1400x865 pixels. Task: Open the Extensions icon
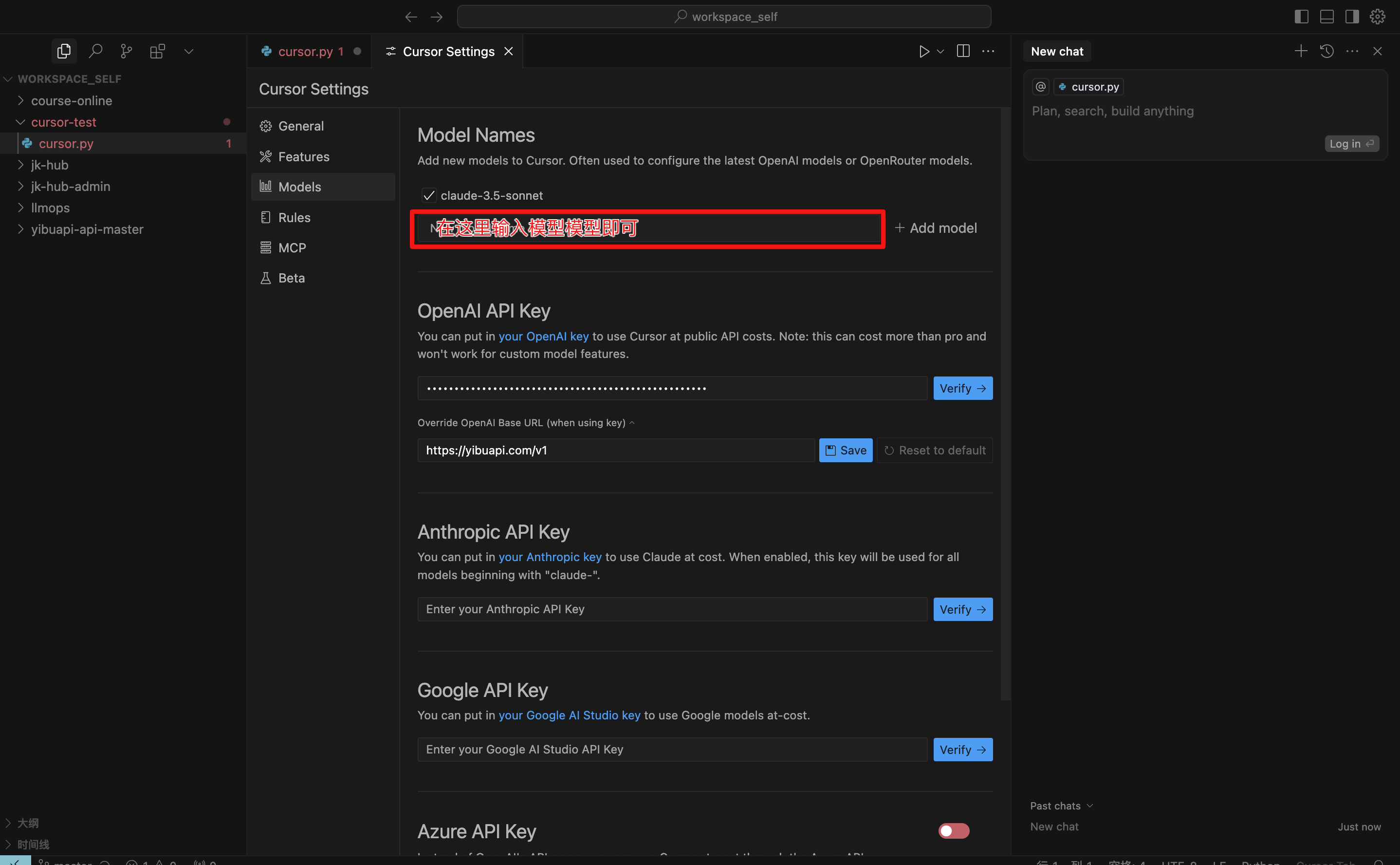click(x=157, y=51)
